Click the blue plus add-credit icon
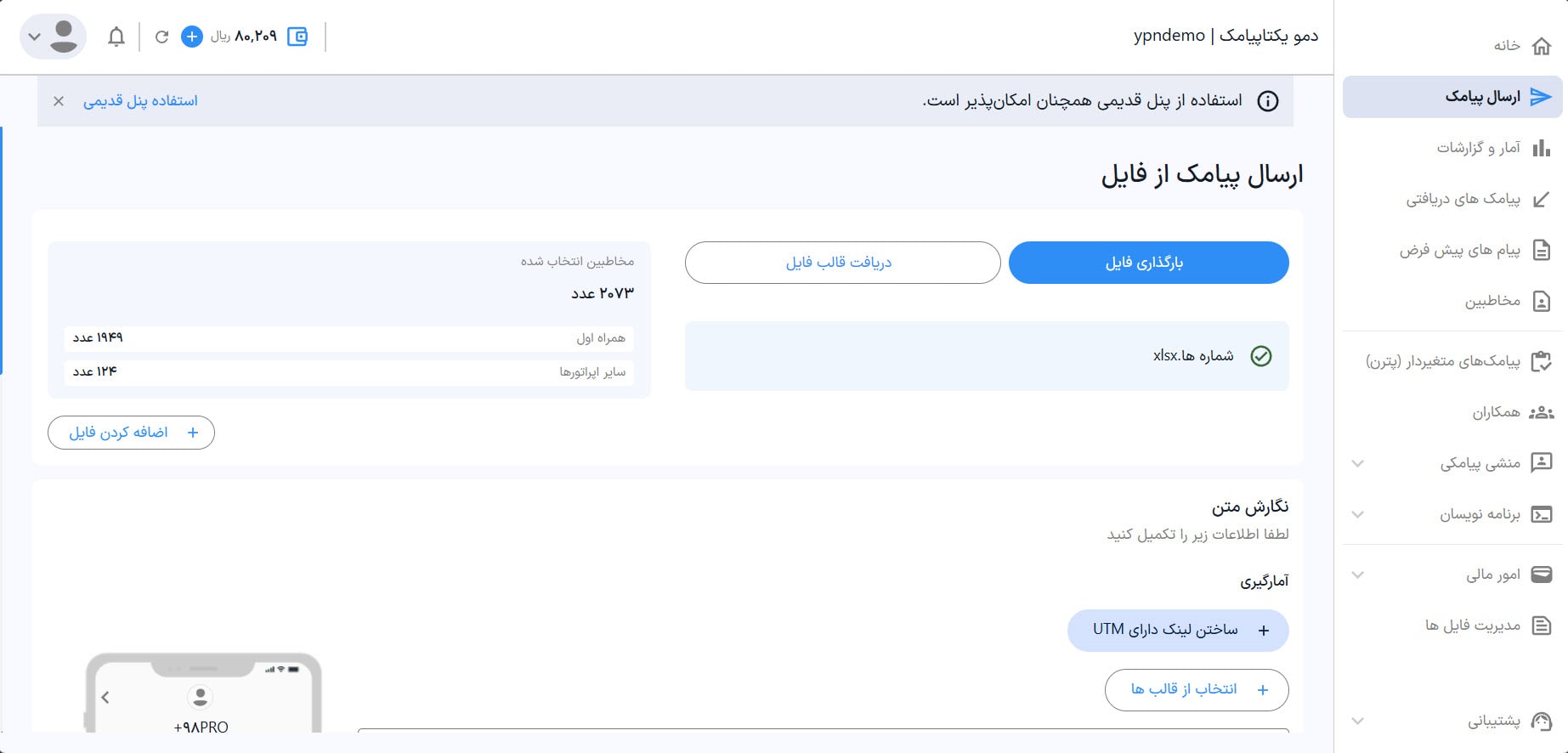The height and width of the screenshot is (753, 1568). [192, 37]
